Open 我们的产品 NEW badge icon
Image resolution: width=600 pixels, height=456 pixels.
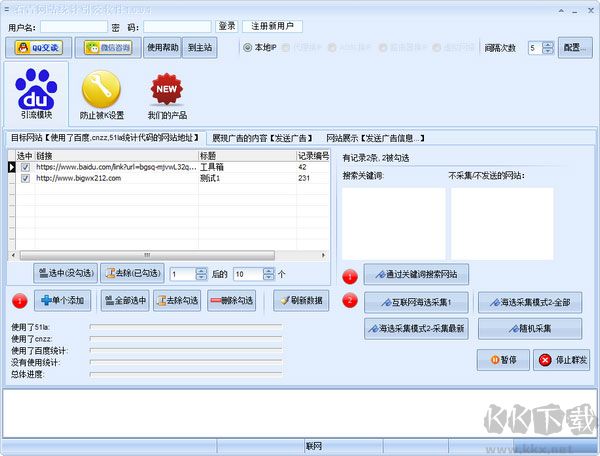[x=167, y=96]
